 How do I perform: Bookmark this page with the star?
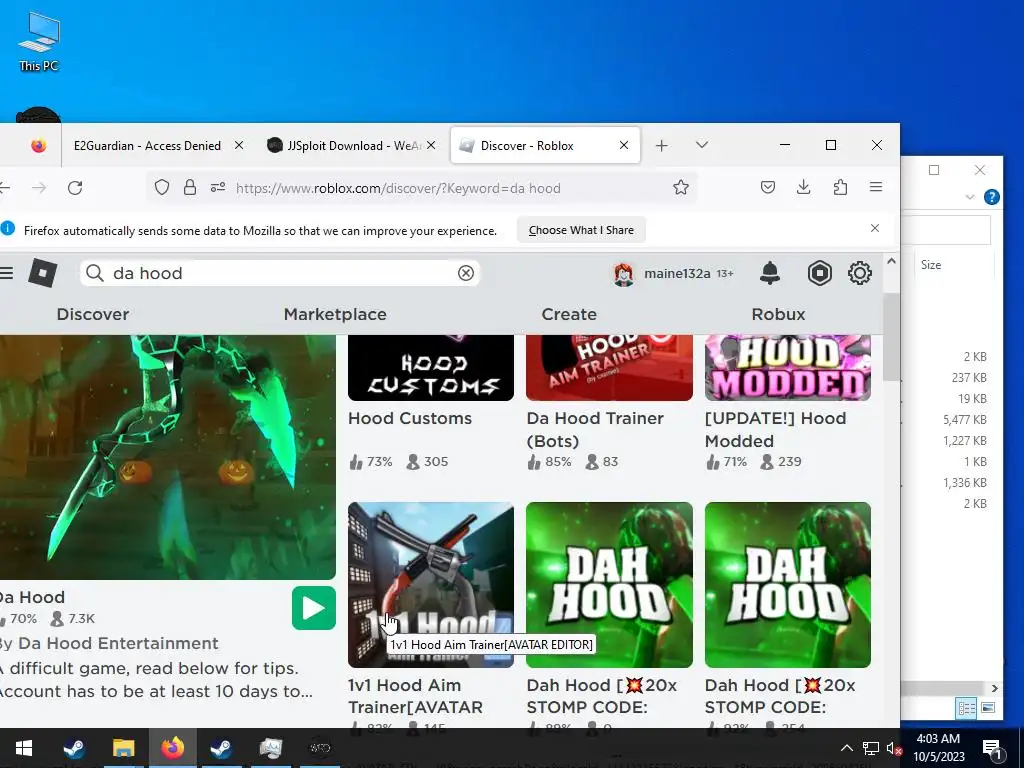681,188
